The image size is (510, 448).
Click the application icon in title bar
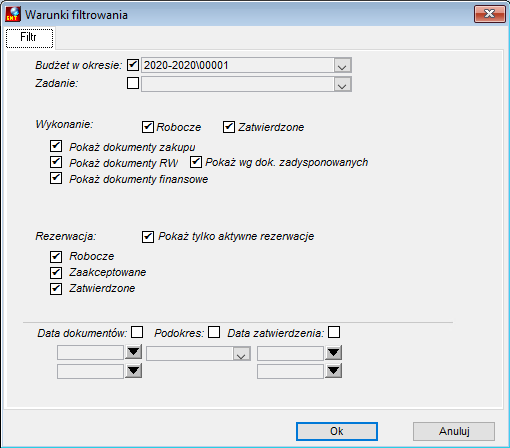[13, 14]
